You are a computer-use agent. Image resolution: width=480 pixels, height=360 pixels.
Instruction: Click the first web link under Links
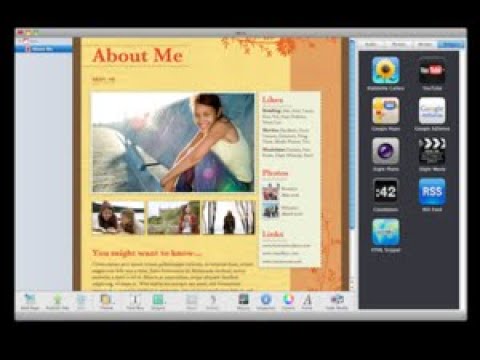coord(286,246)
